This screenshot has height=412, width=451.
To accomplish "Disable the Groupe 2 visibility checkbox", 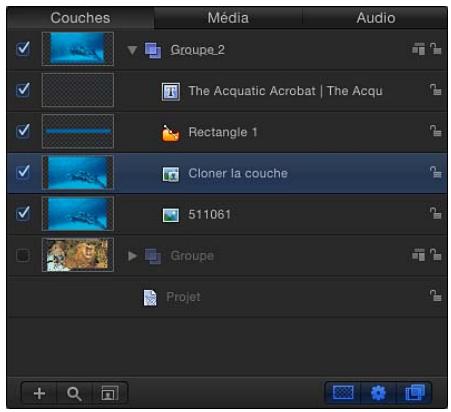I will click(x=23, y=49).
